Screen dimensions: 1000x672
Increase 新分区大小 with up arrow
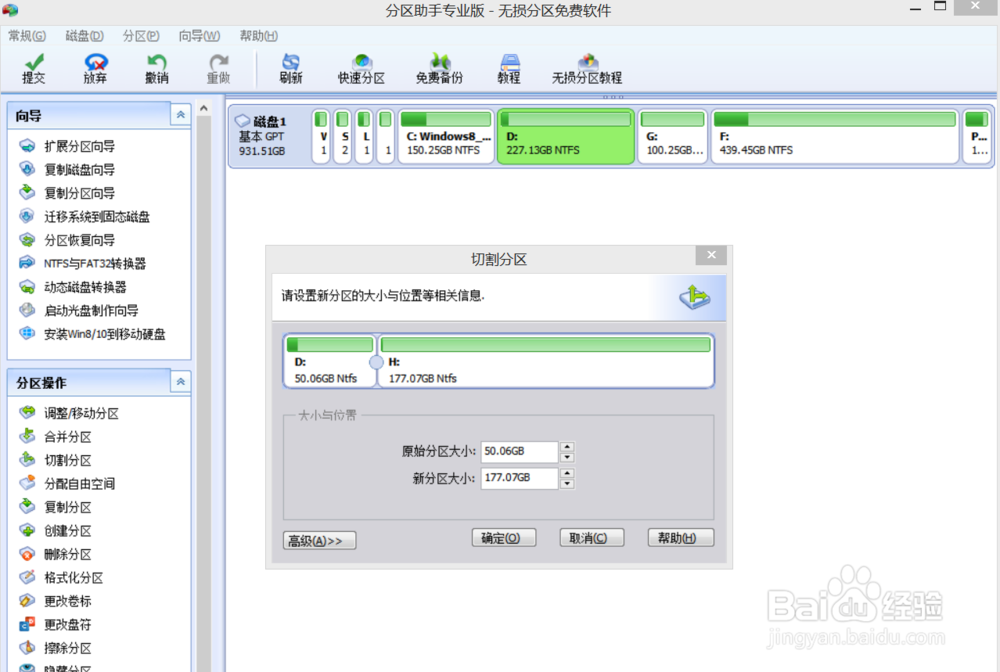[567, 473]
